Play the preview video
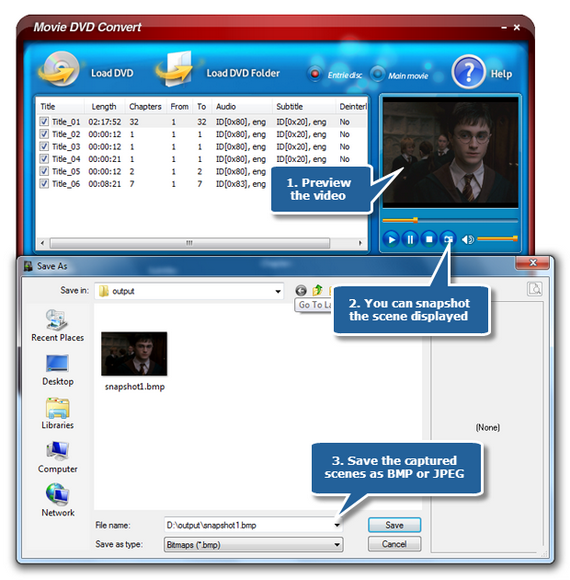 coord(391,240)
